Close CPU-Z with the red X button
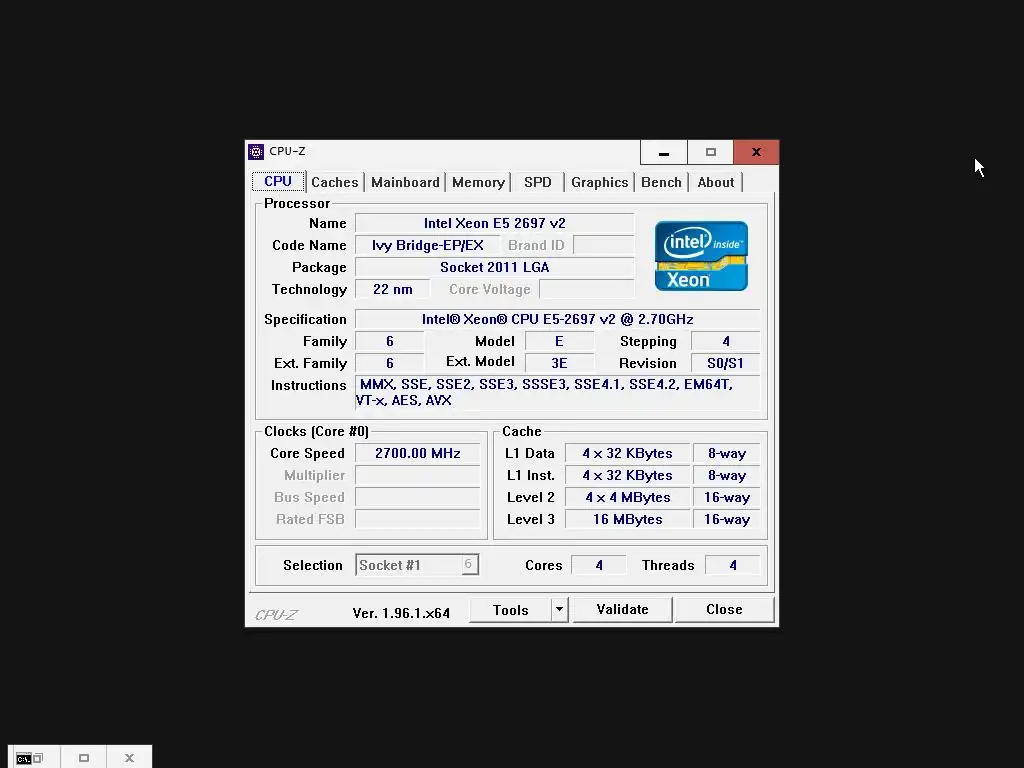 coord(756,152)
